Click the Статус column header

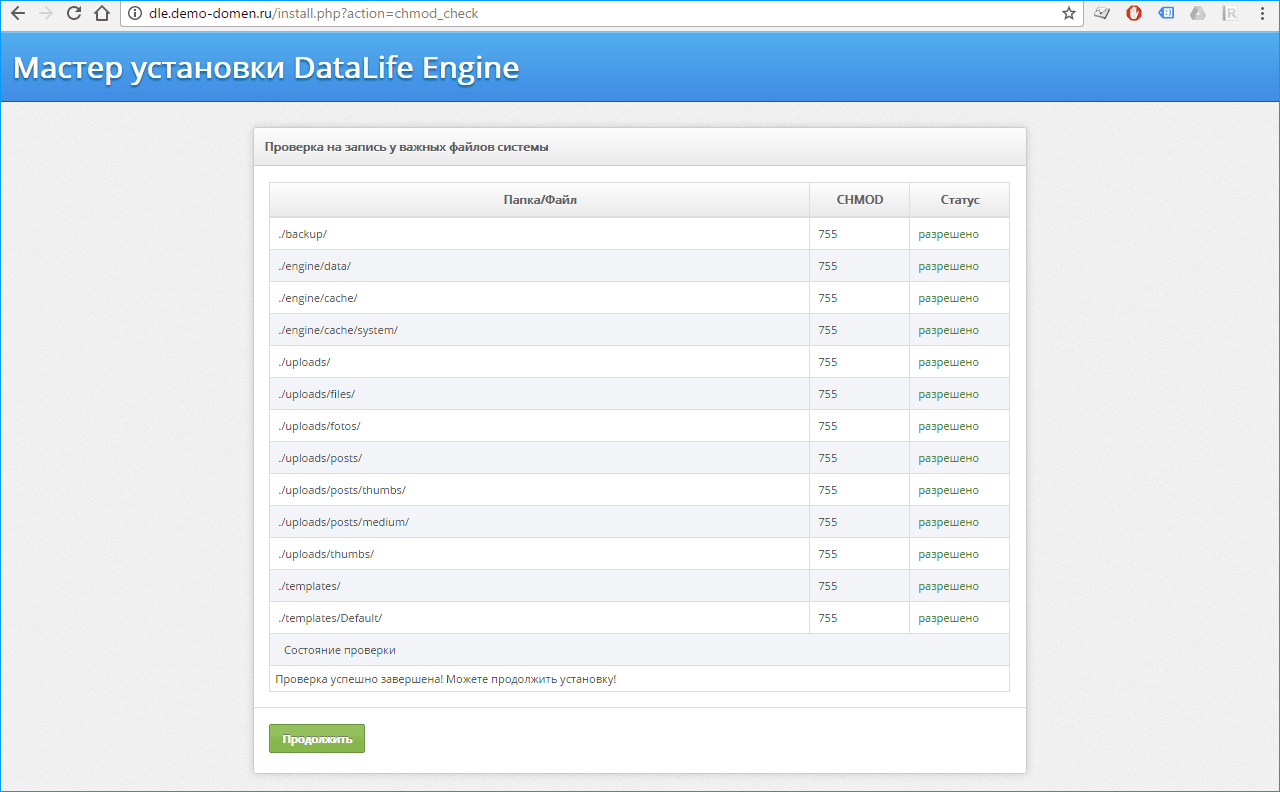point(959,200)
